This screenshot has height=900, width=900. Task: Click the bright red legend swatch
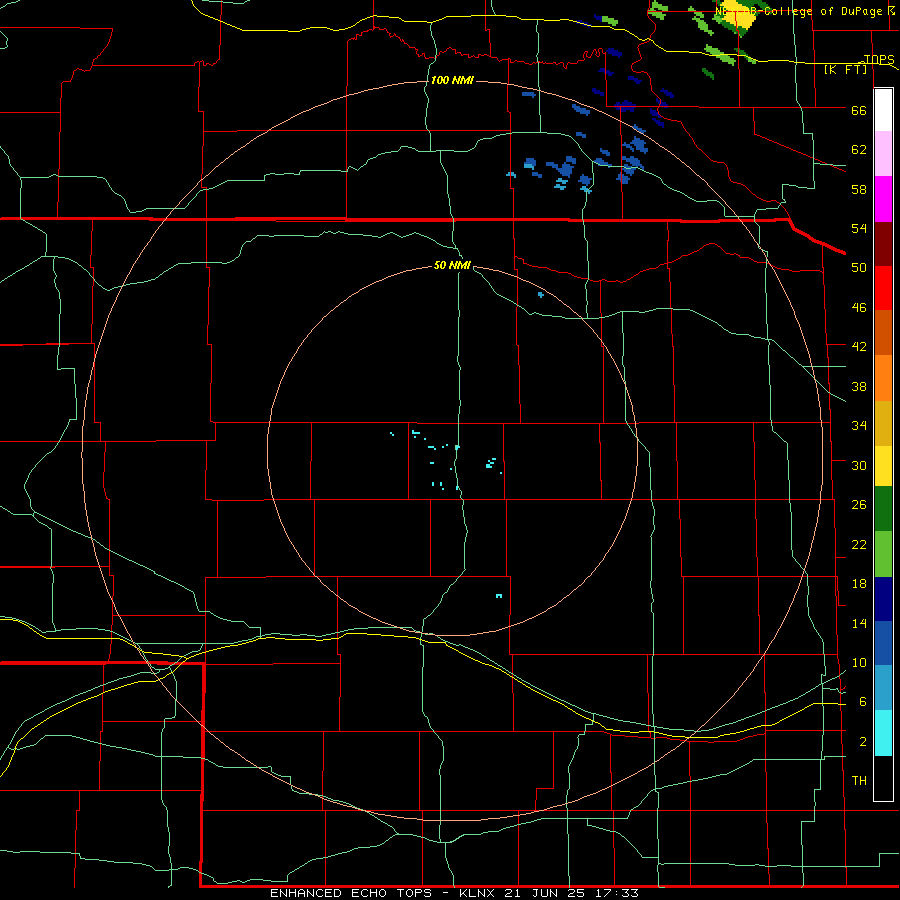click(883, 288)
